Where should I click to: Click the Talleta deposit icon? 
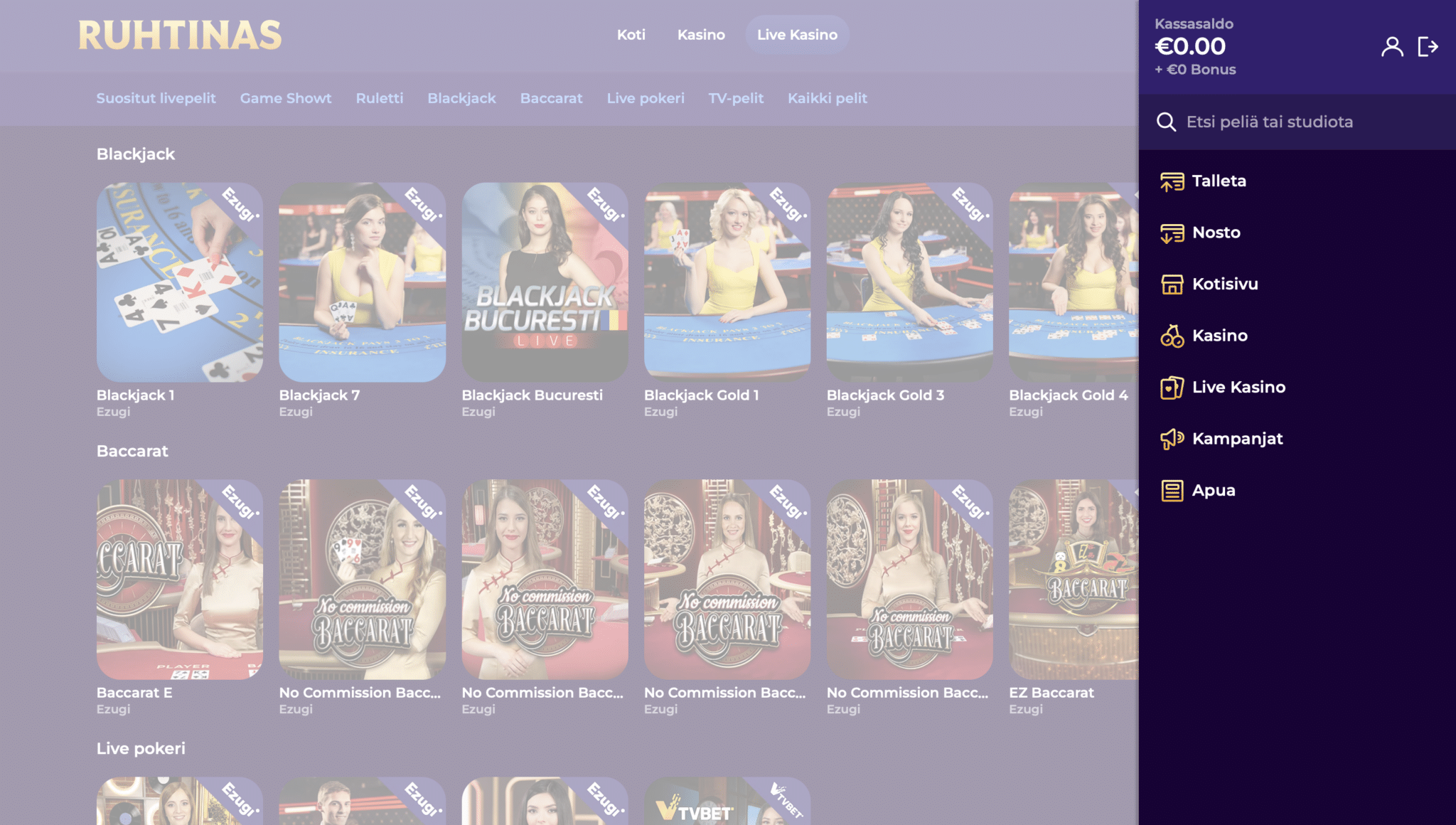coord(1172,181)
